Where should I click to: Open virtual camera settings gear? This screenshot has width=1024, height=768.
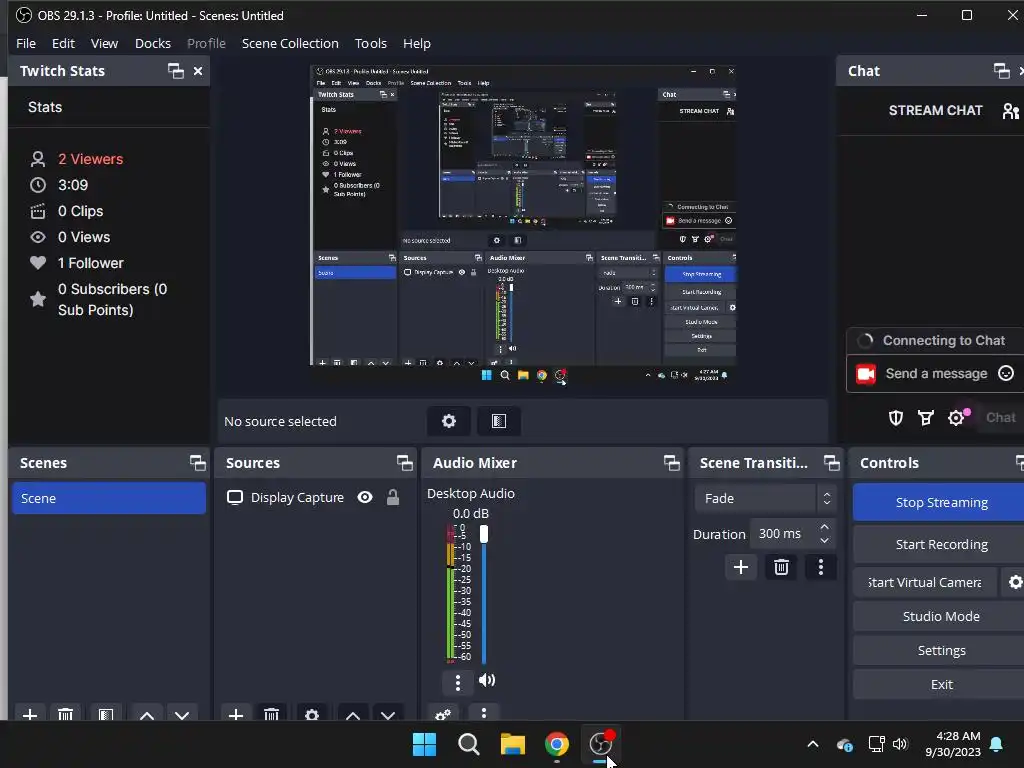click(1014, 582)
